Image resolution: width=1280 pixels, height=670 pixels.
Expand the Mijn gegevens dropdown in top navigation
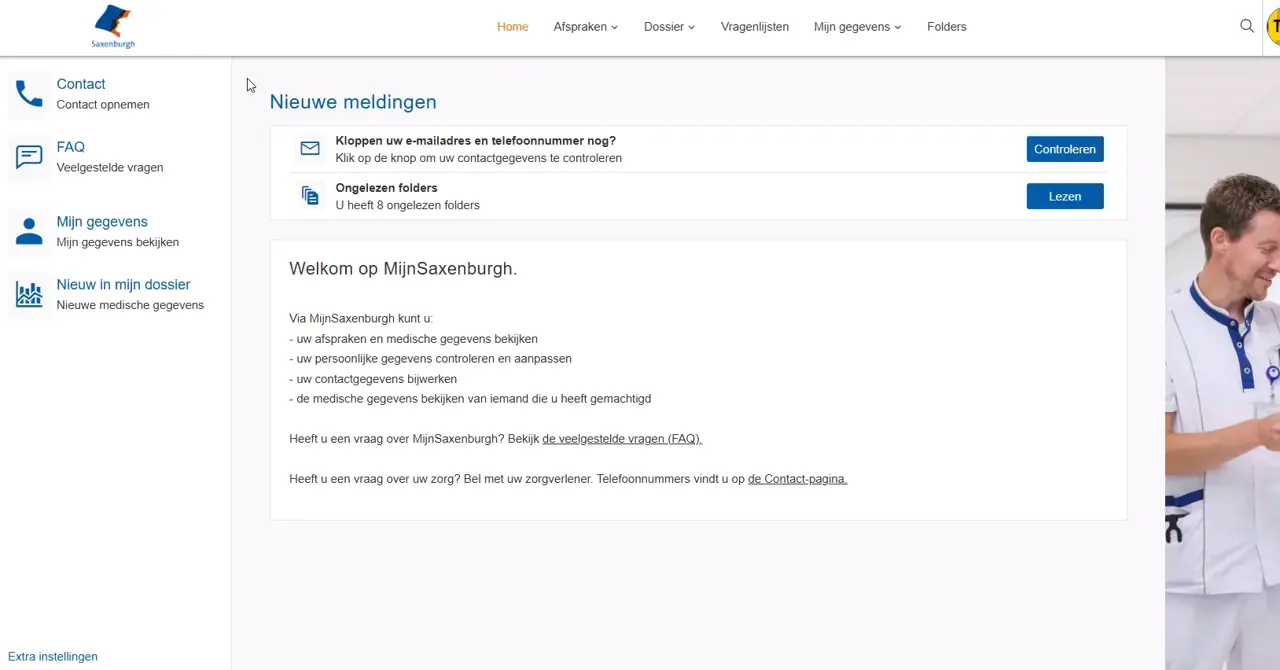tap(857, 27)
